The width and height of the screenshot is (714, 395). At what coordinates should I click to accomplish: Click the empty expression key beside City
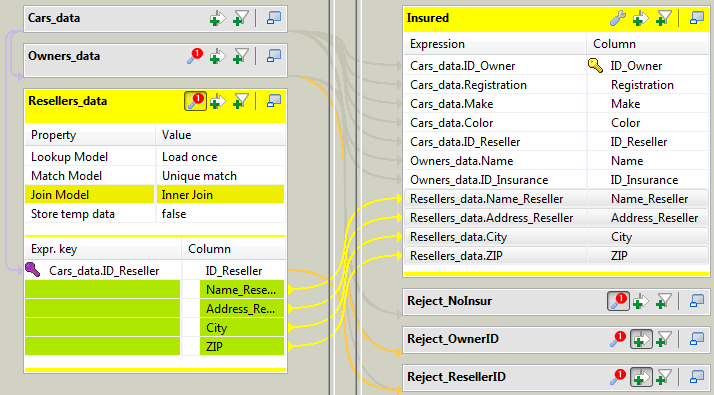click(103, 328)
